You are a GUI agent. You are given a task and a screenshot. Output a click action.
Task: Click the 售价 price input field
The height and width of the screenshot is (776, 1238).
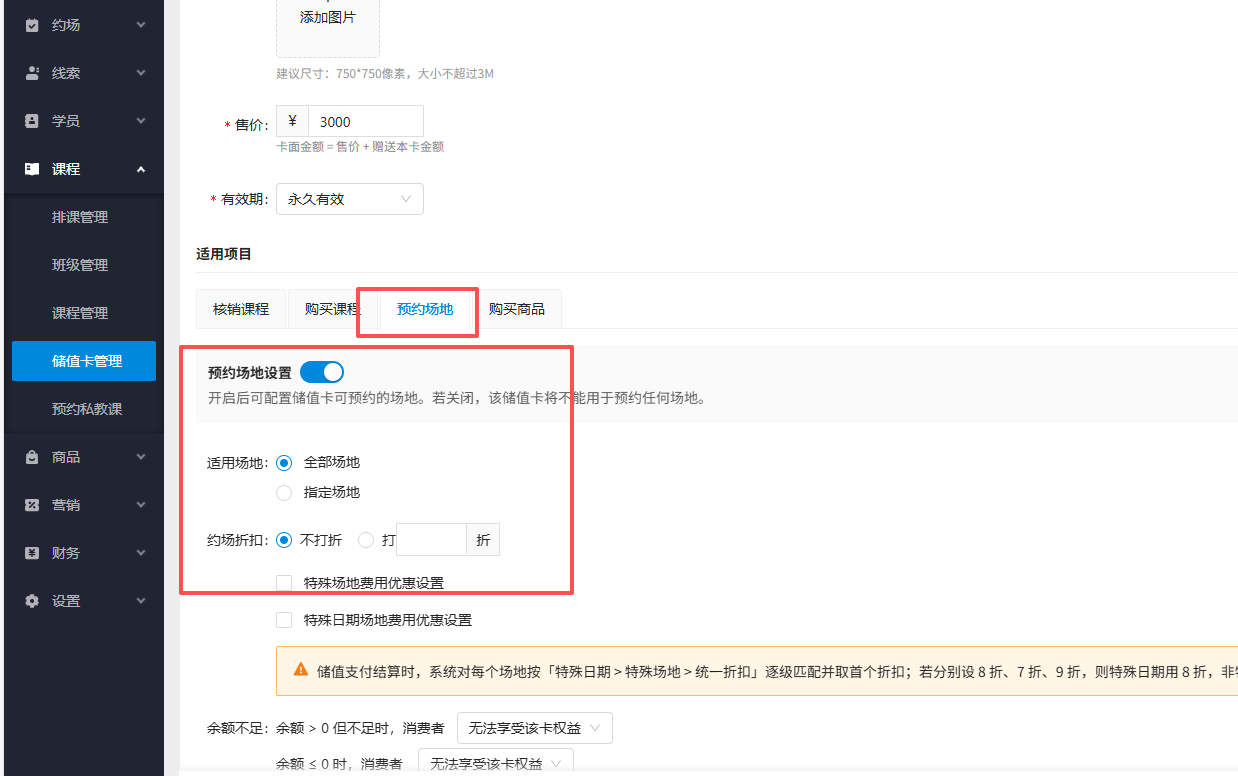tap(366, 120)
